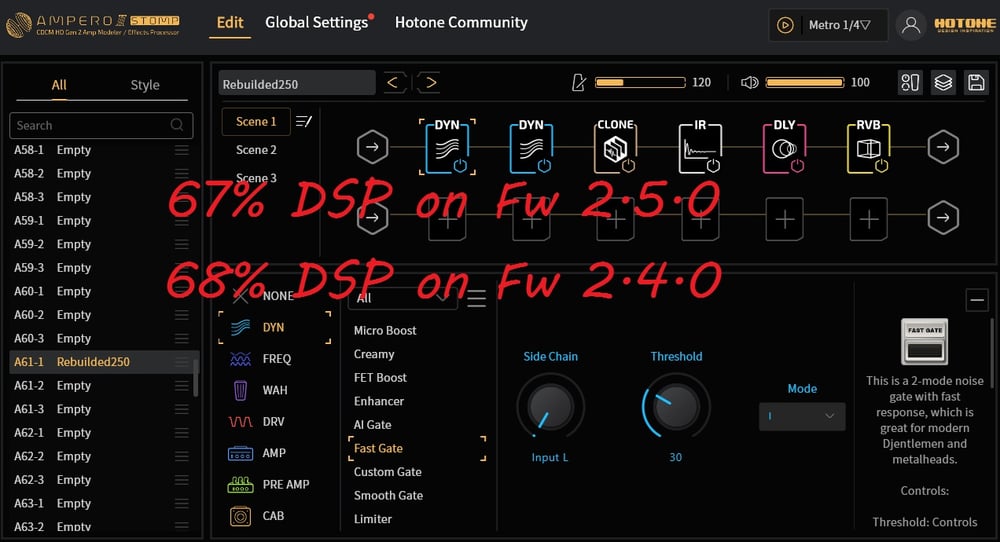
Task: Go to the previous patch arrow
Action: (x=394, y=82)
